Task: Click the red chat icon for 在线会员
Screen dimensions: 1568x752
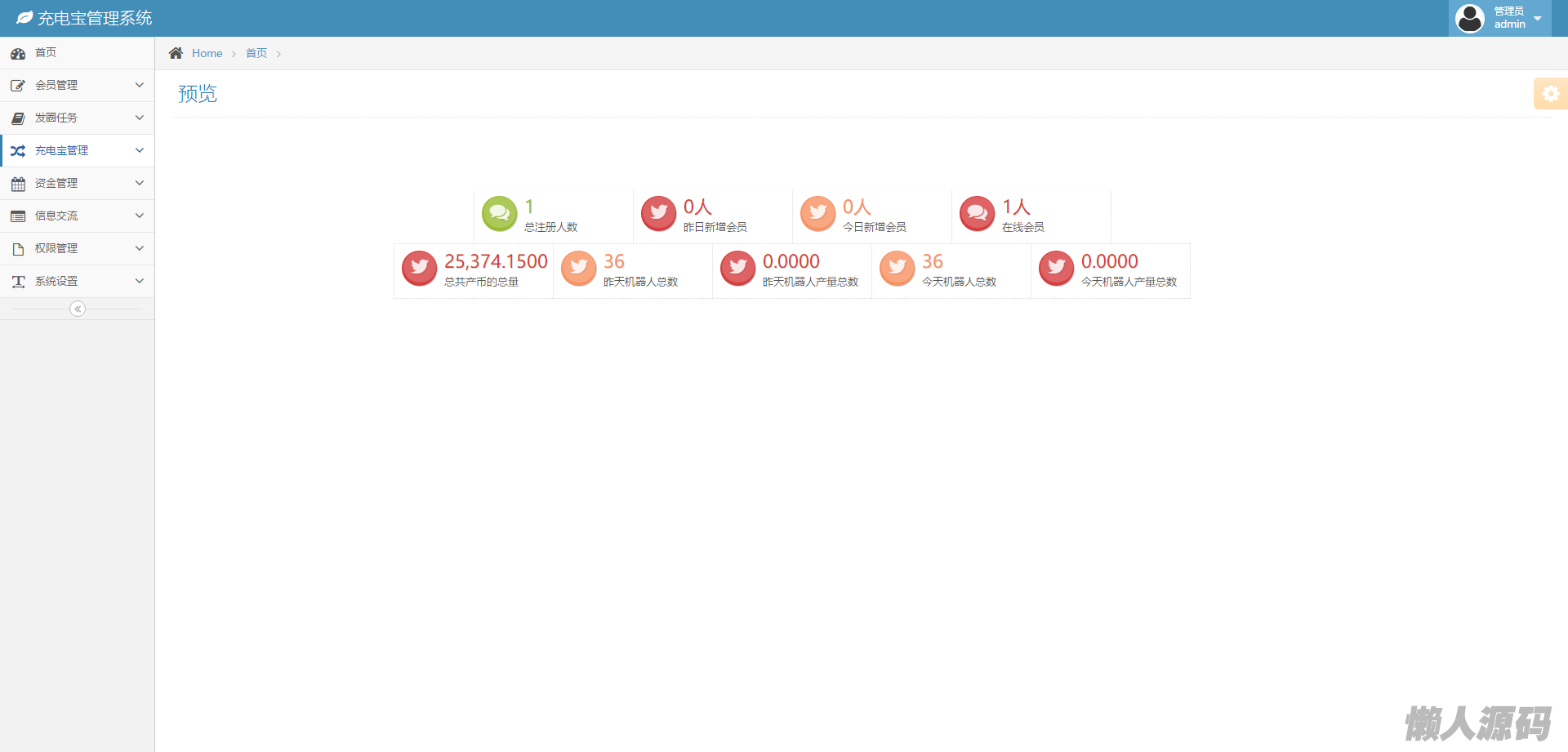Action: (978, 214)
